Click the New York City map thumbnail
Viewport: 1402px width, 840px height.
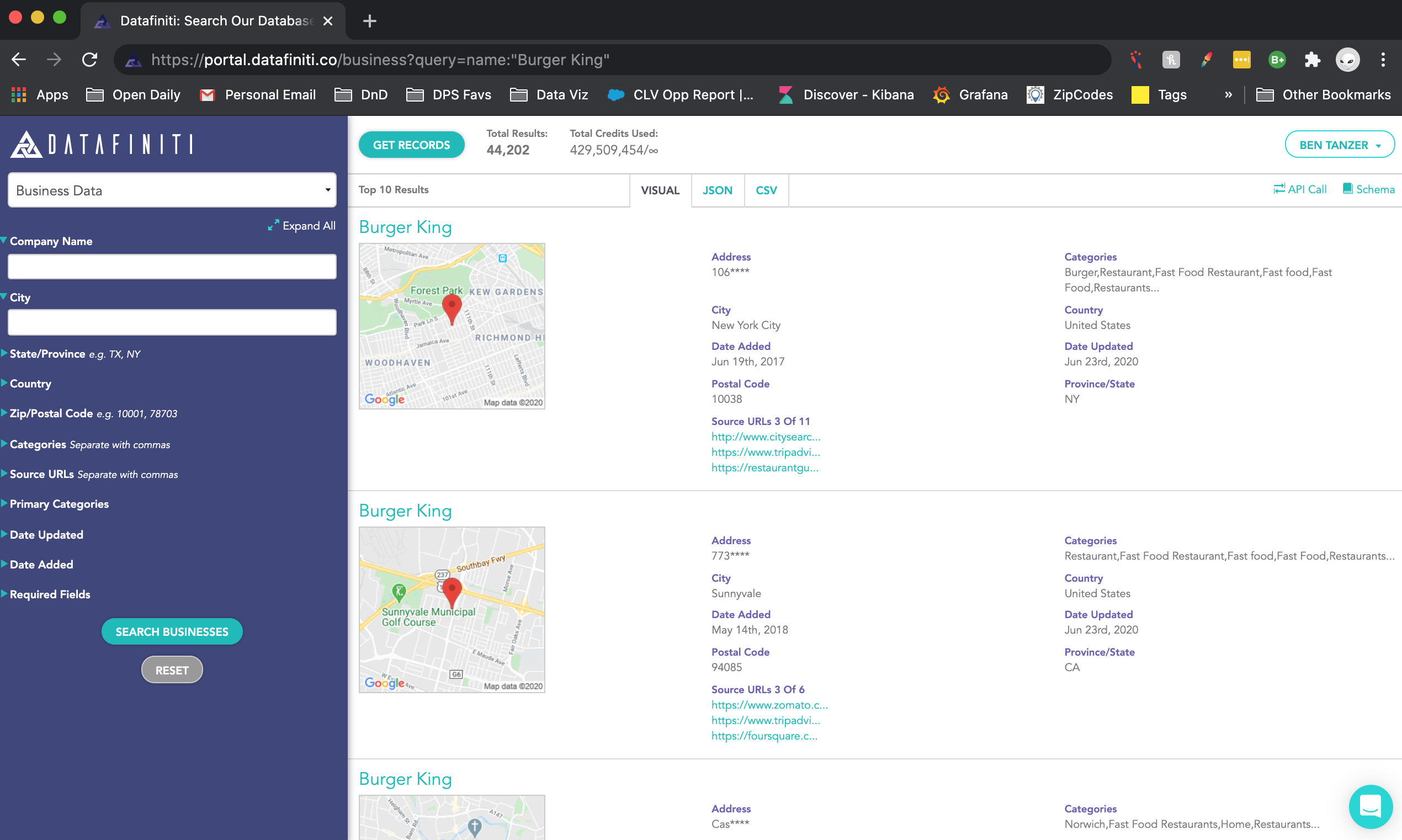[x=452, y=326]
